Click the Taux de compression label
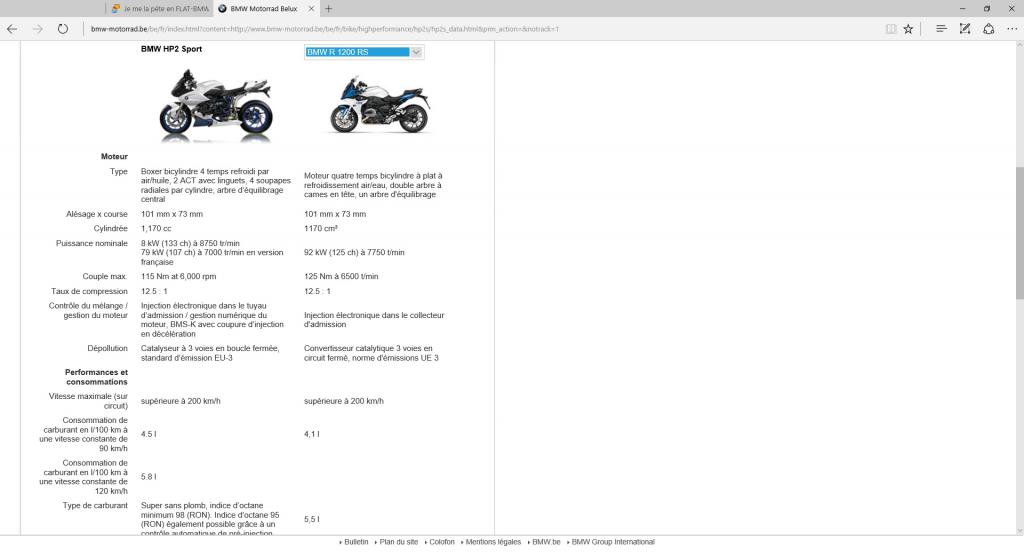 coord(89,291)
